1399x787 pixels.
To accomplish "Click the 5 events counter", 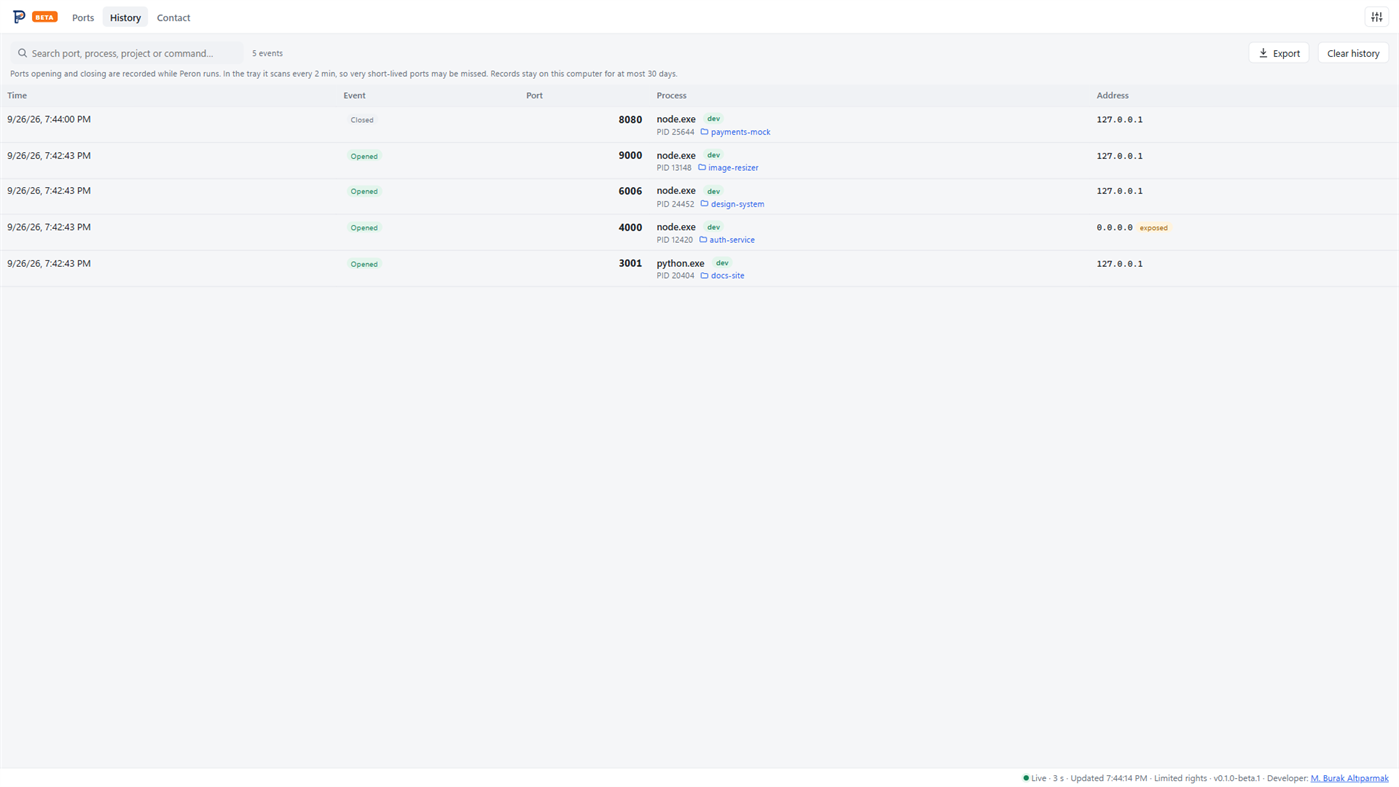I will tap(267, 53).
